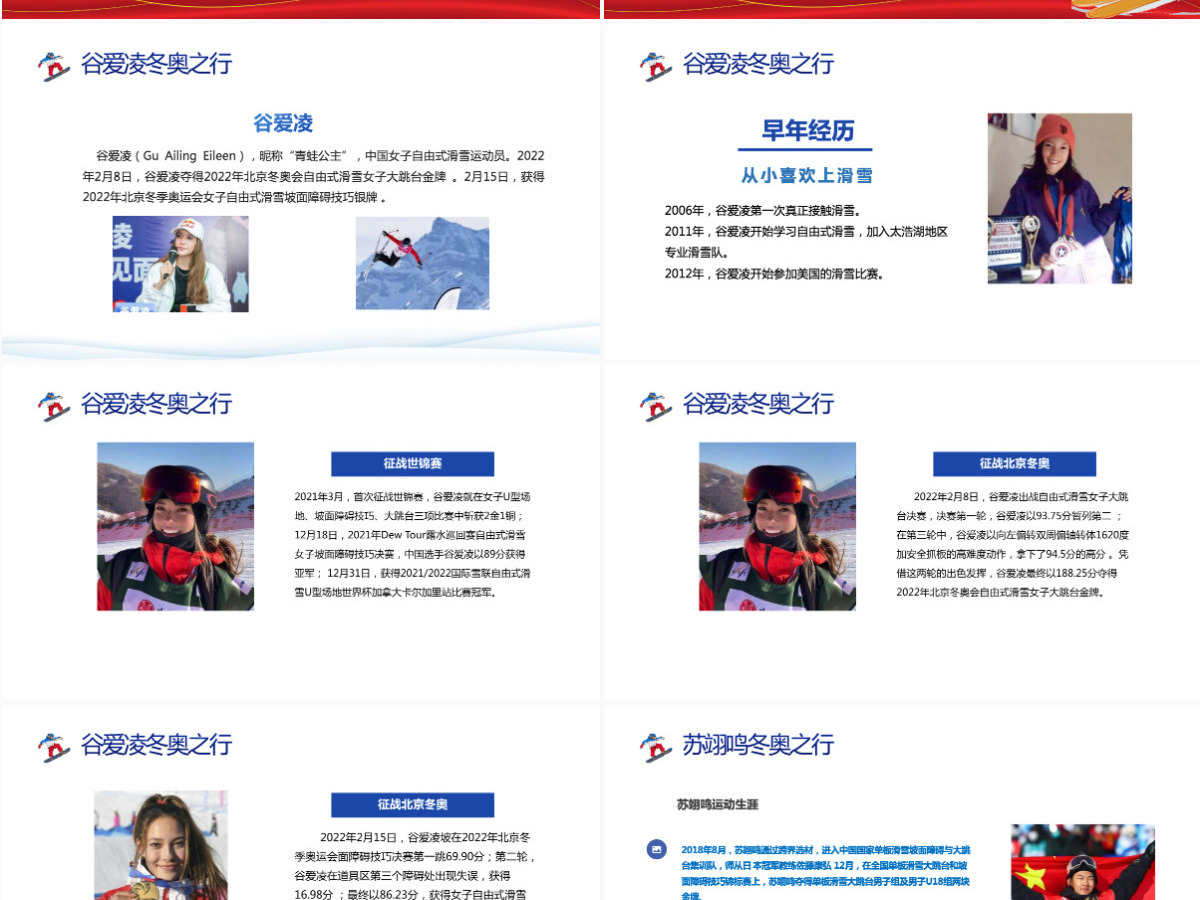Image resolution: width=1200 pixels, height=900 pixels.
Task: Click the snowboarder icon on the 早年经历 slide
Action: (x=656, y=66)
